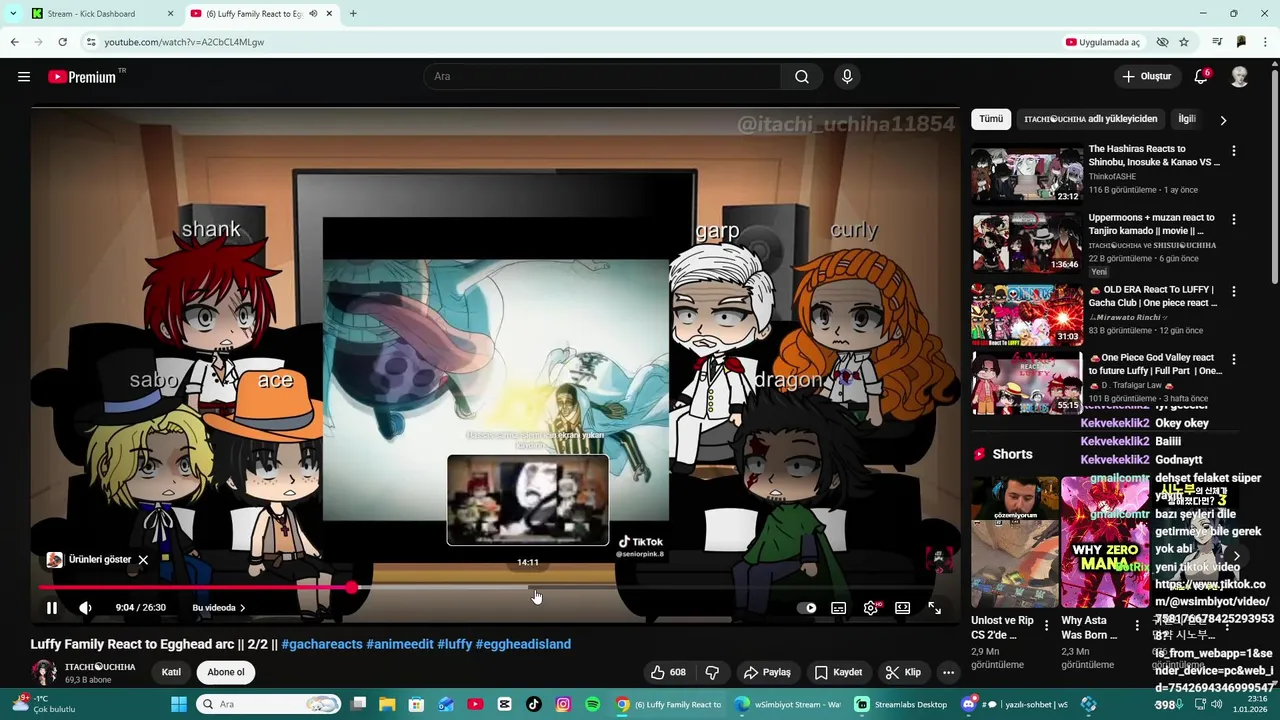Screen dimensions: 1280x720
Task: Switch to theater mode view
Action: [x=903, y=608]
